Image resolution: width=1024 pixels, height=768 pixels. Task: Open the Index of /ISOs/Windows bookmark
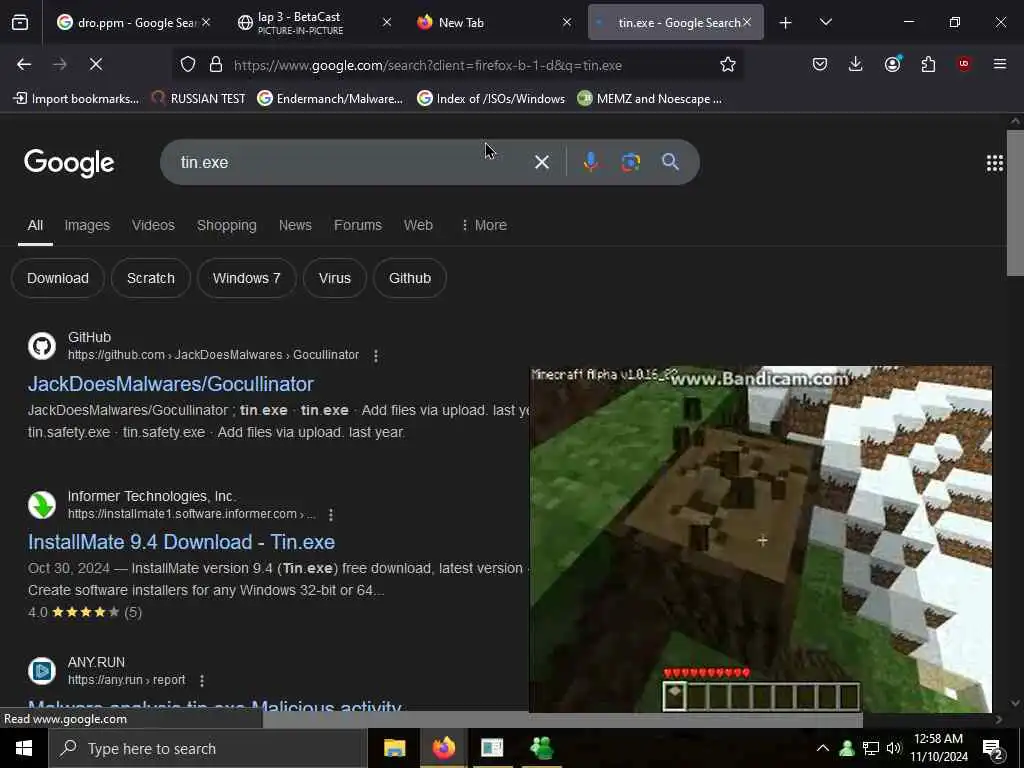point(491,99)
